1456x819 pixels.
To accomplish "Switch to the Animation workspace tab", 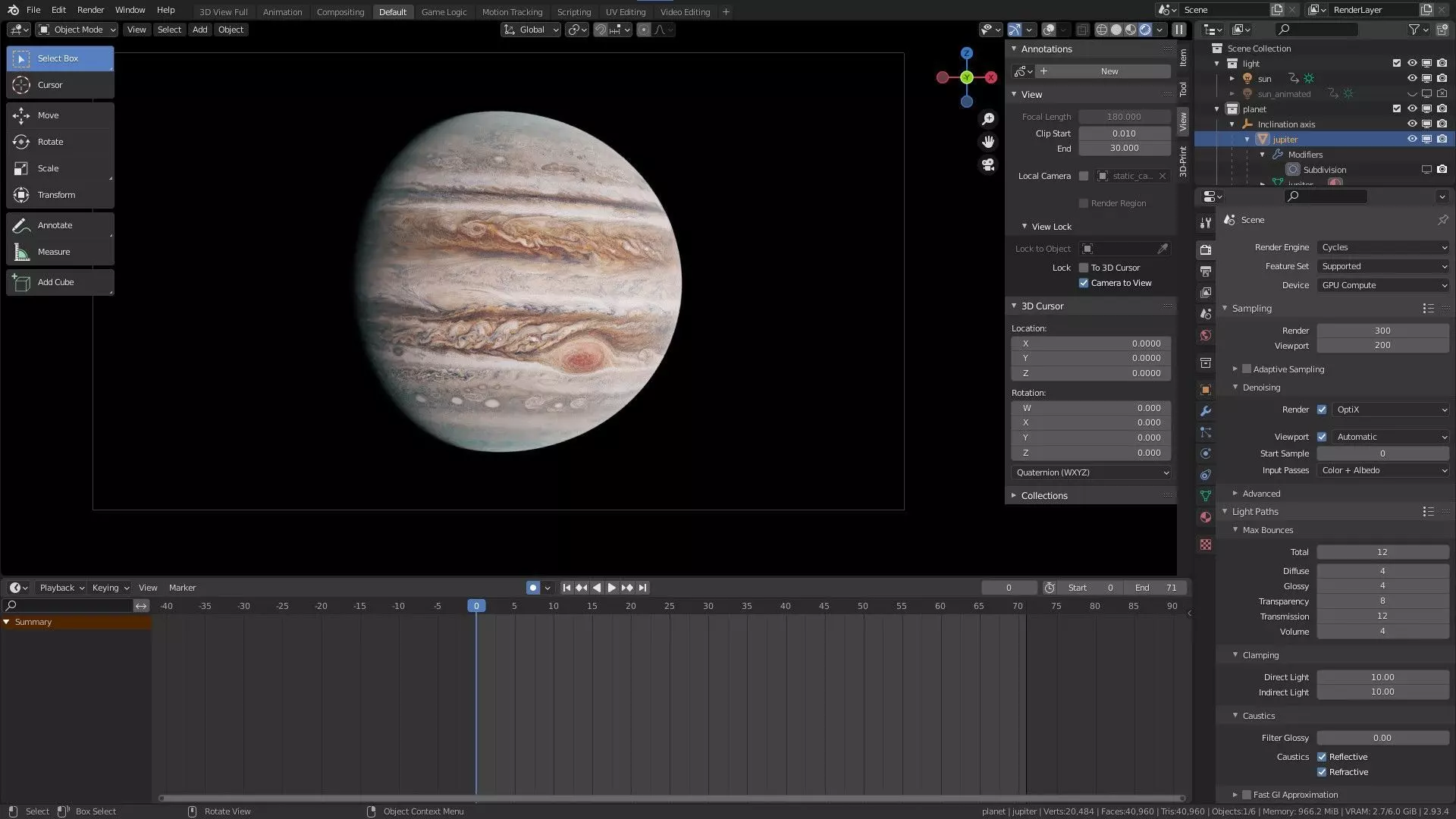I will pyautogui.click(x=282, y=12).
